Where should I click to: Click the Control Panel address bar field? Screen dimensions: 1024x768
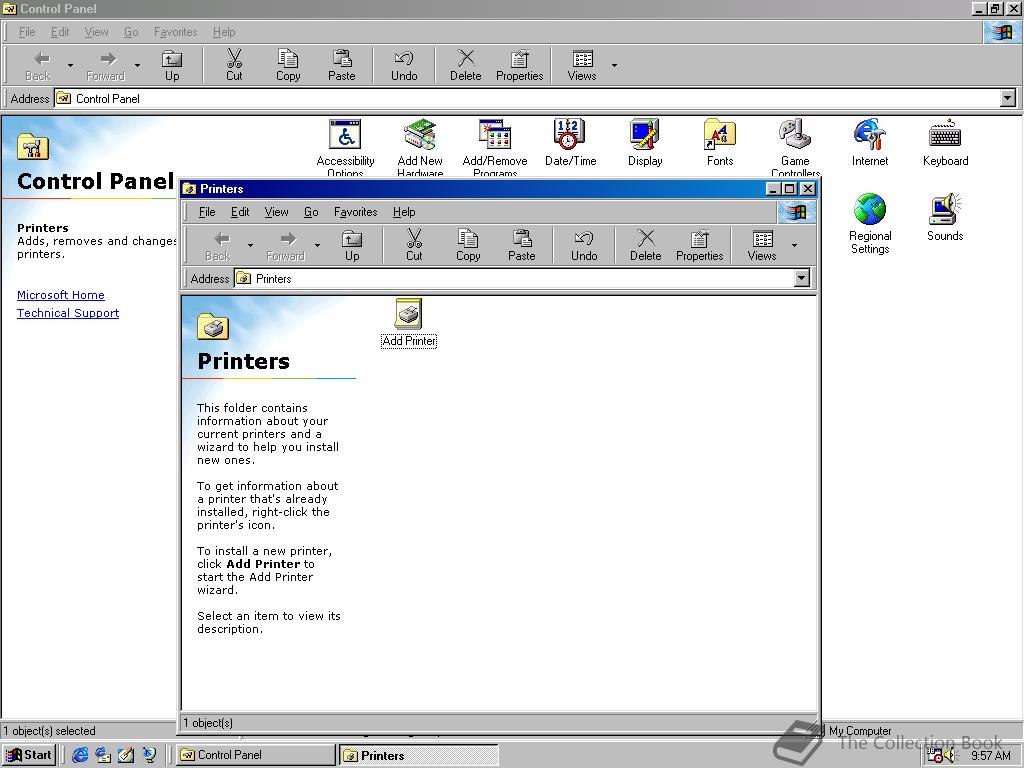[536, 99]
